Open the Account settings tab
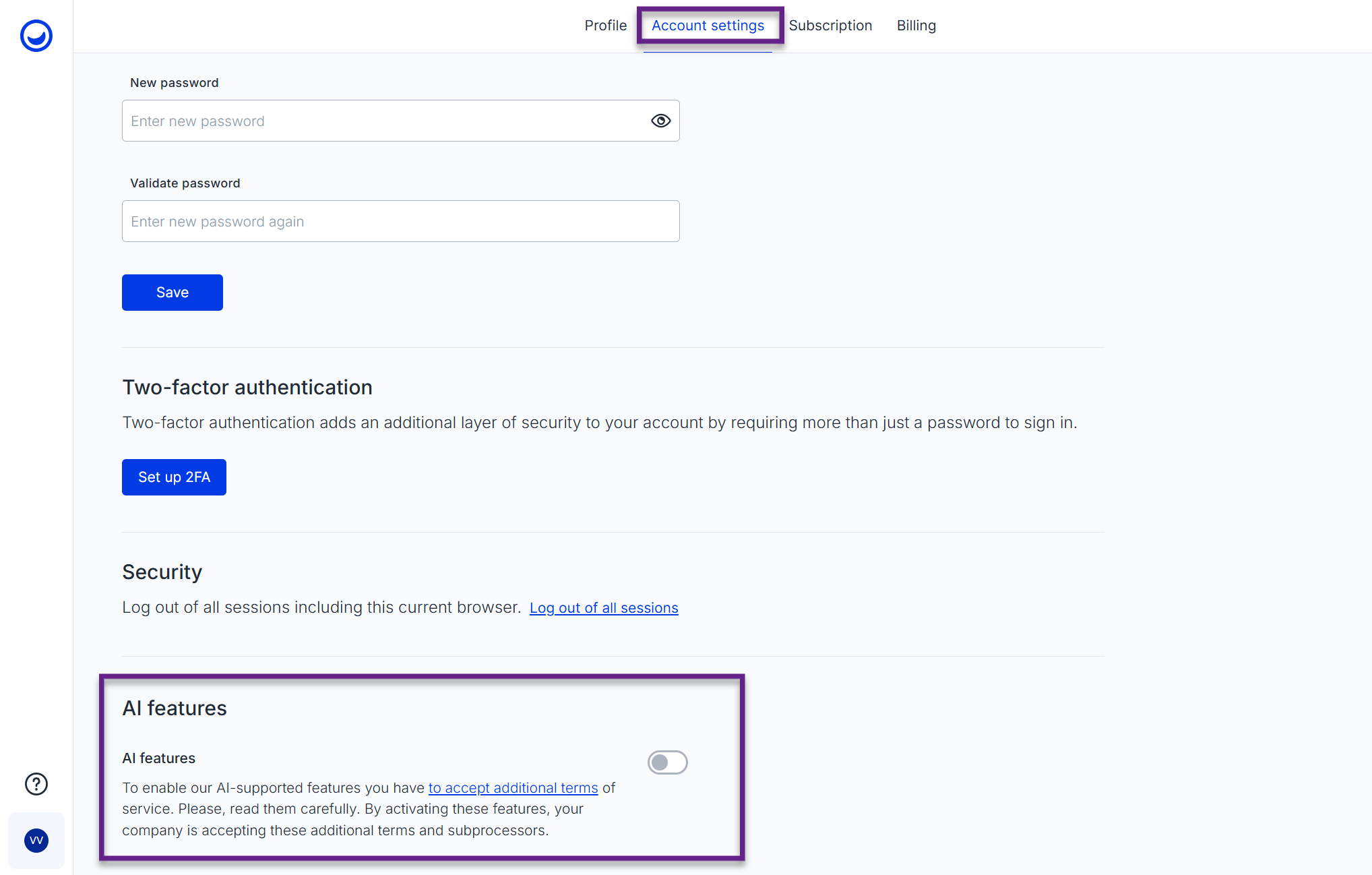Image resolution: width=1372 pixels, height=875 pixels. pyautogui.click(x=708, y=26)
